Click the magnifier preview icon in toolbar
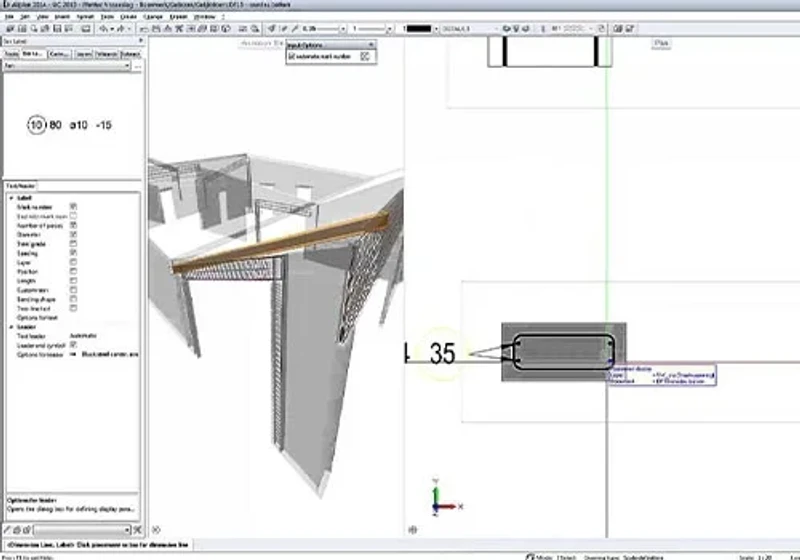800x560 pixels. click(x=34, y=29)
